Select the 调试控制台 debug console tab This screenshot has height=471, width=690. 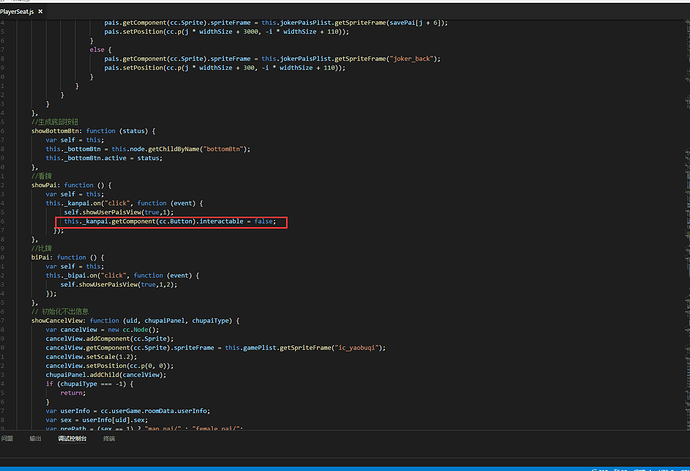[72, 438]
